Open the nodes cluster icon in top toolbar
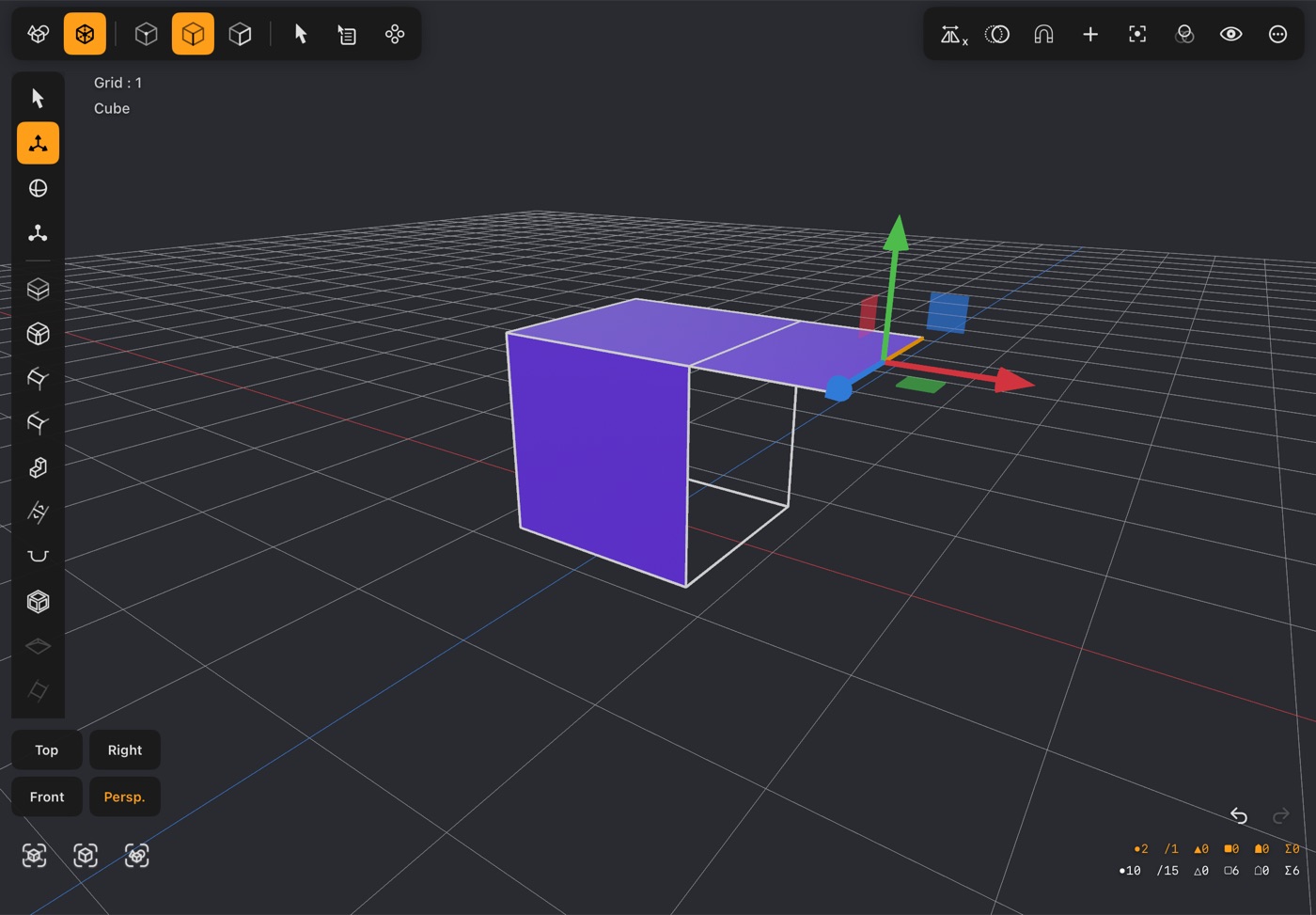 tap(395, 34)
